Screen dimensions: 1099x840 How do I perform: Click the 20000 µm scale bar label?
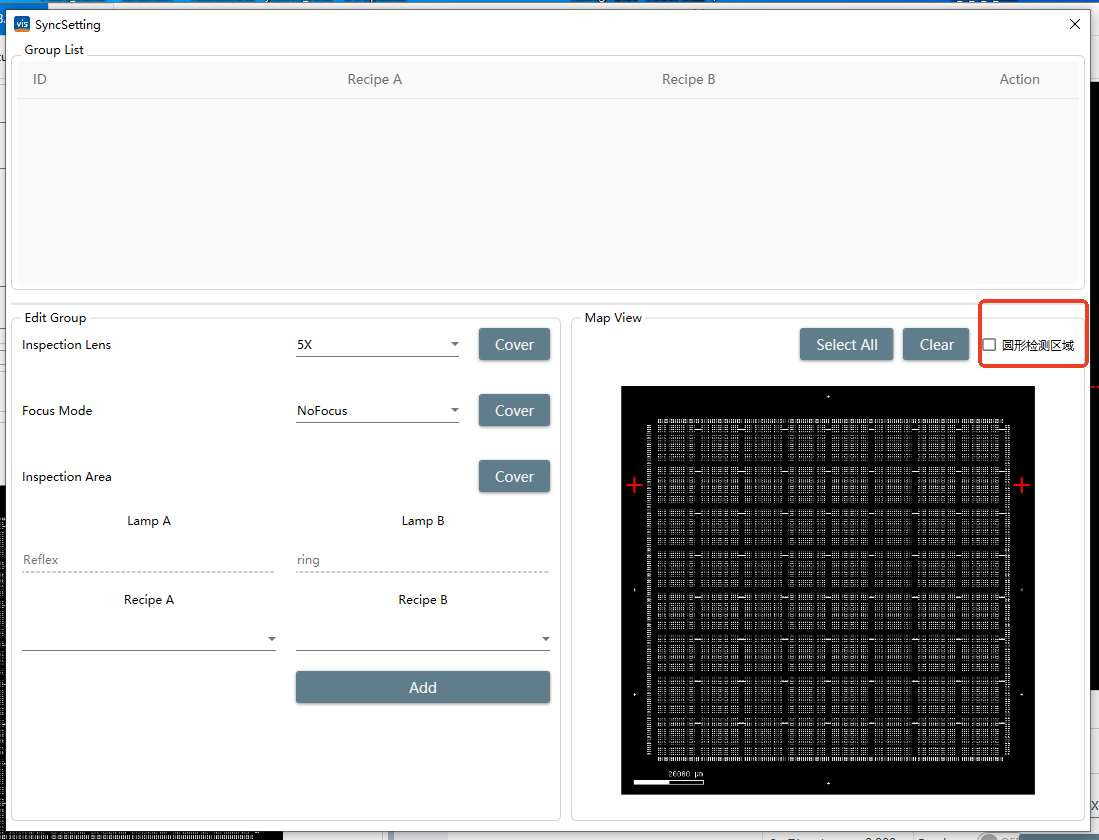[x=685, y=774]
